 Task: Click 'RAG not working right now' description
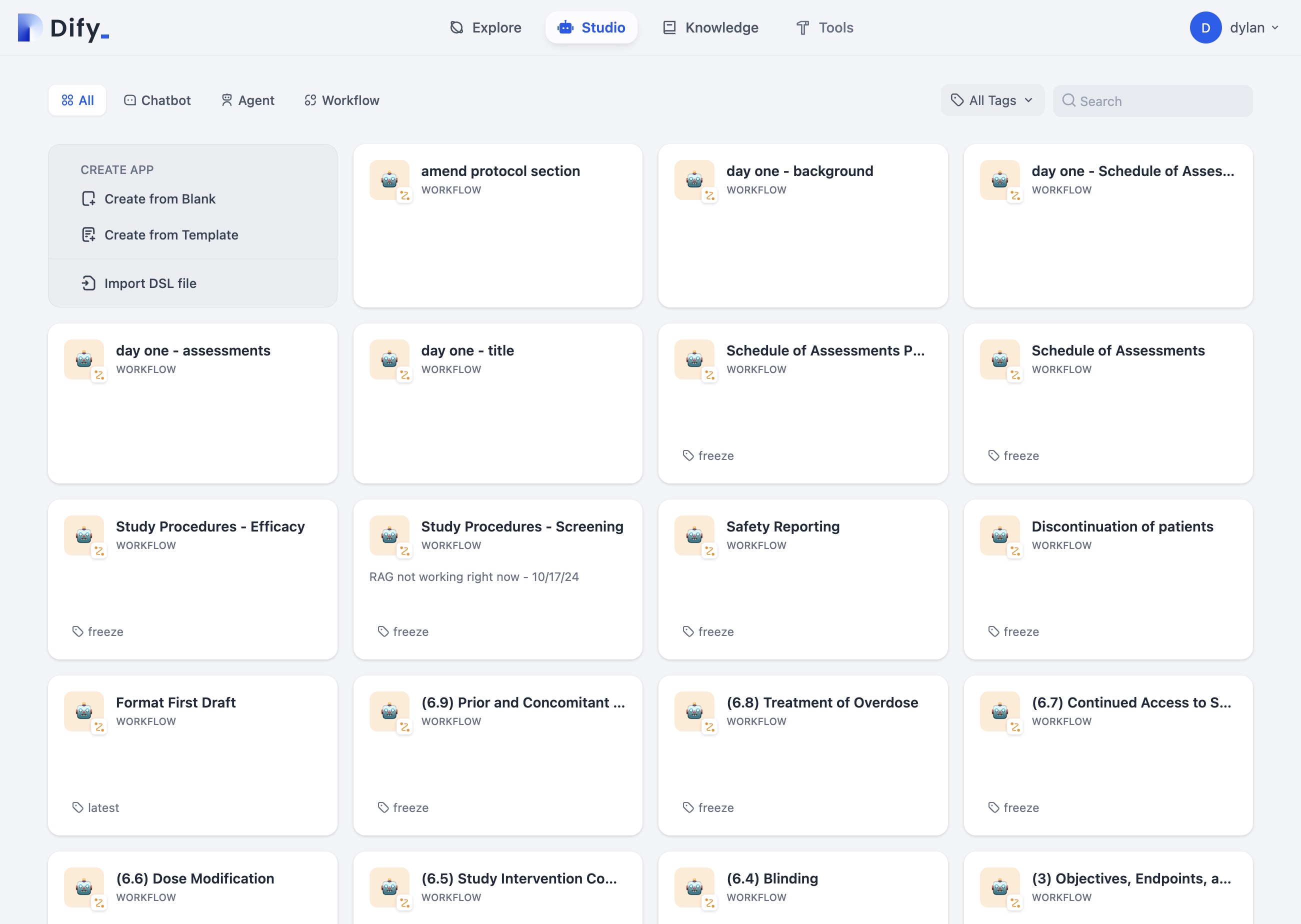474,576
